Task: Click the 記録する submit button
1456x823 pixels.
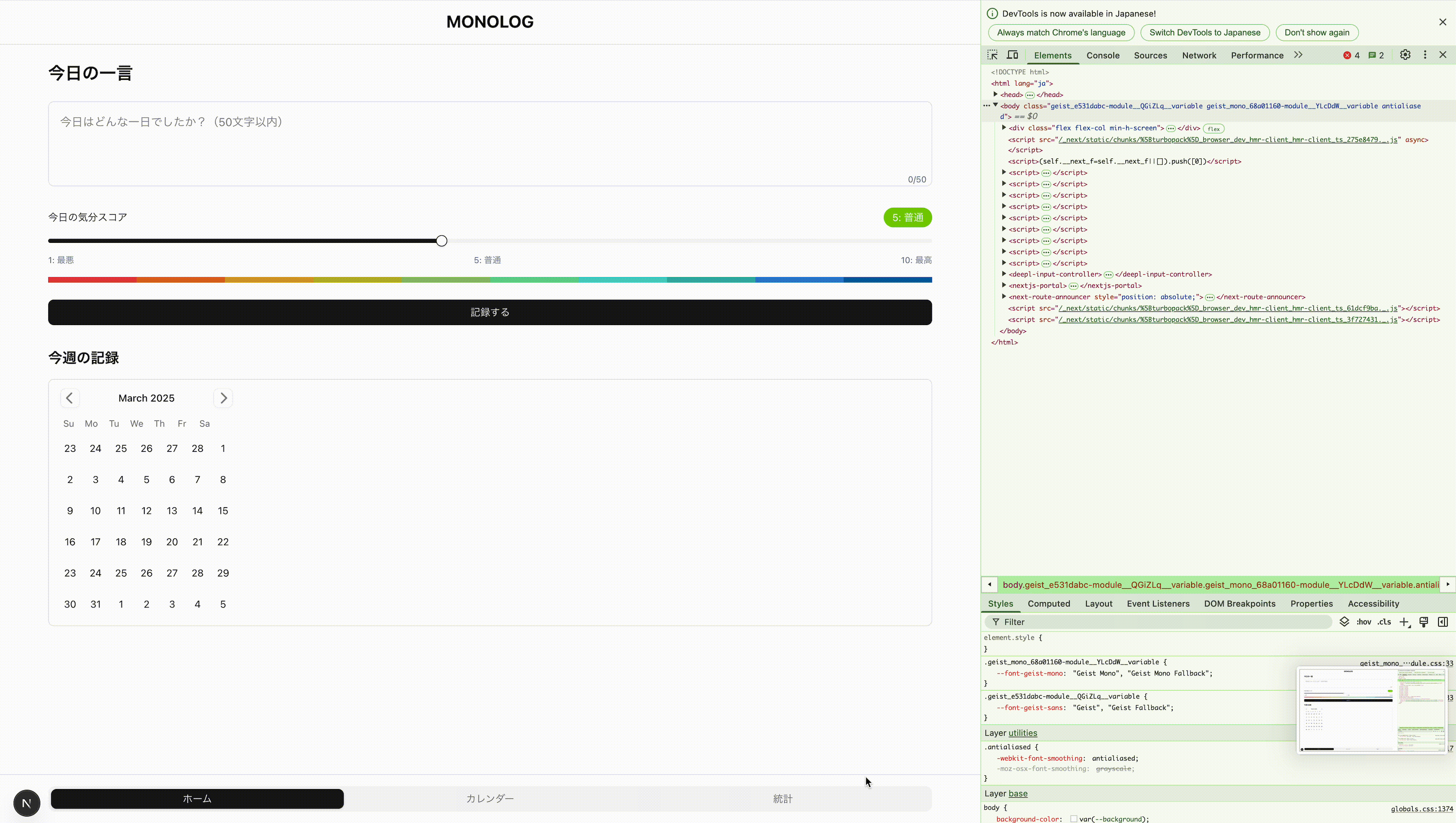Action: click(489, 312)
